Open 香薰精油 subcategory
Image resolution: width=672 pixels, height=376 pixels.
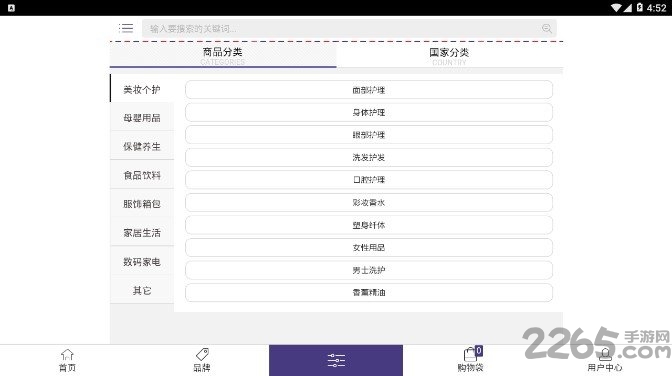pos(369,292)
